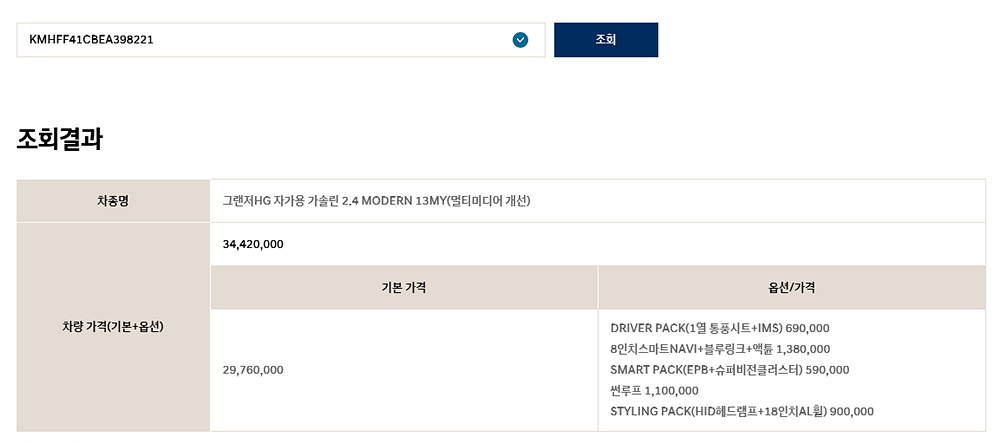Click the 조회결과 heading

[59, 139]
